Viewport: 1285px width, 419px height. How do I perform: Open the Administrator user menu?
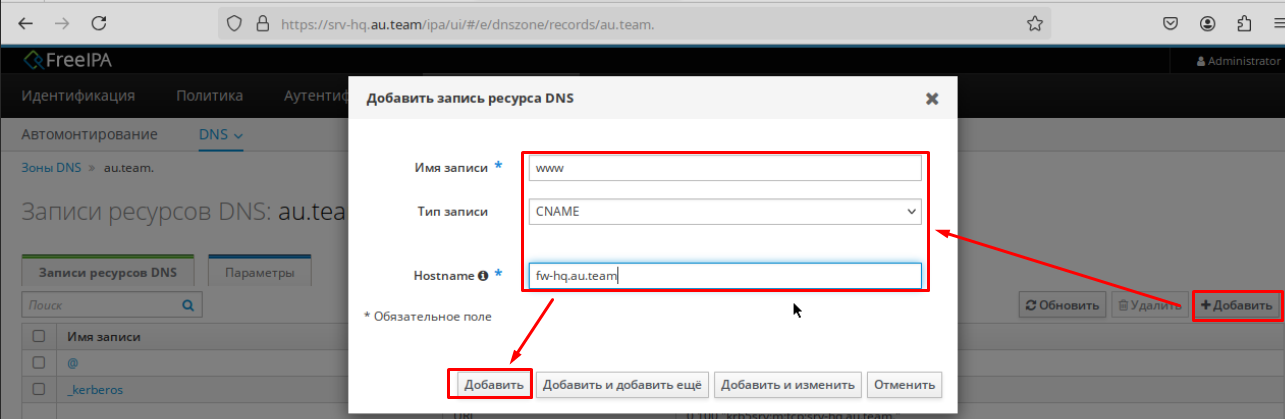tap(1238, 61)
